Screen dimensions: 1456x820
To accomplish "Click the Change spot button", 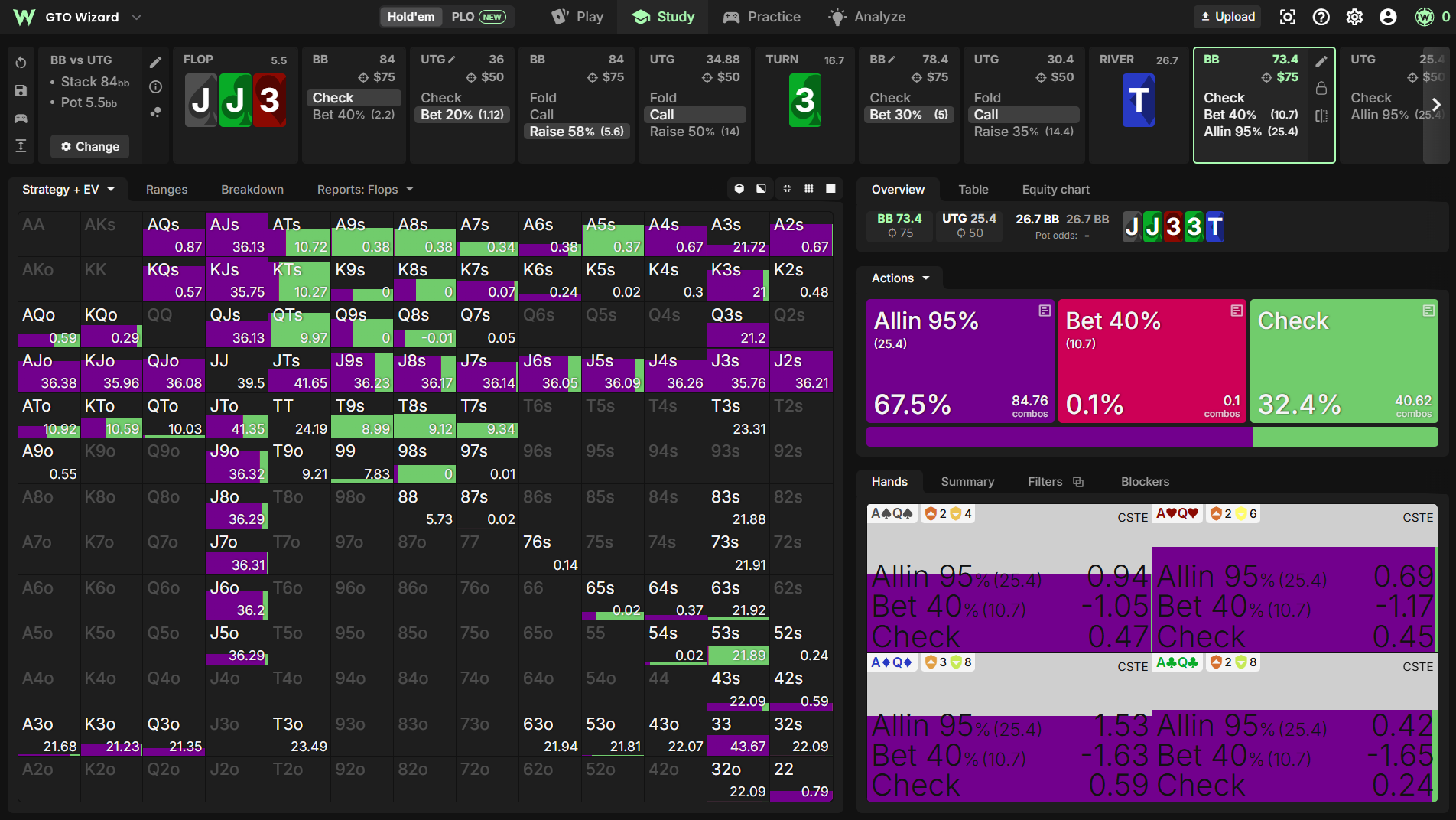I will tap(90, 146).
